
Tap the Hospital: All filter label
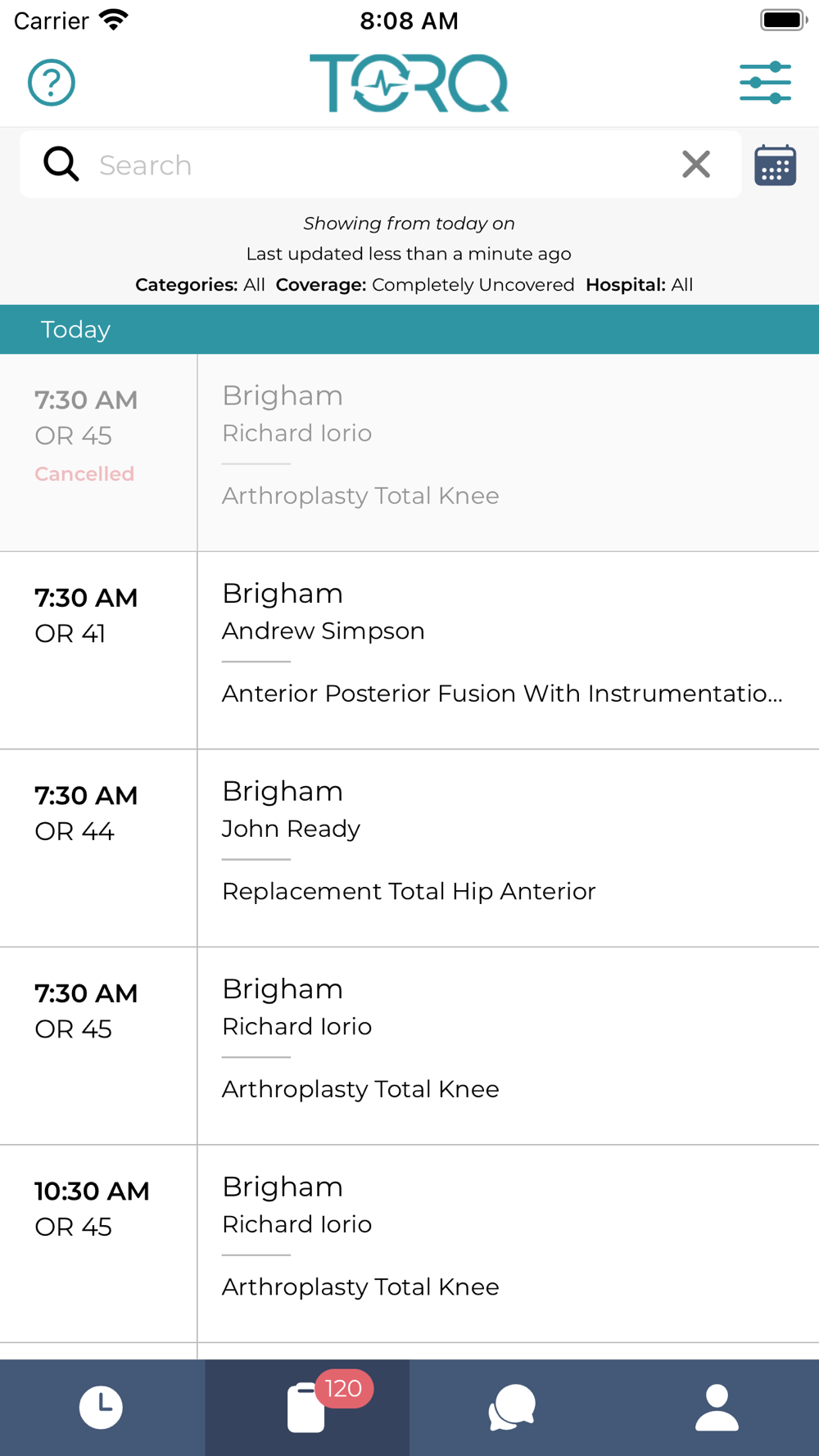tap(639, 285)
